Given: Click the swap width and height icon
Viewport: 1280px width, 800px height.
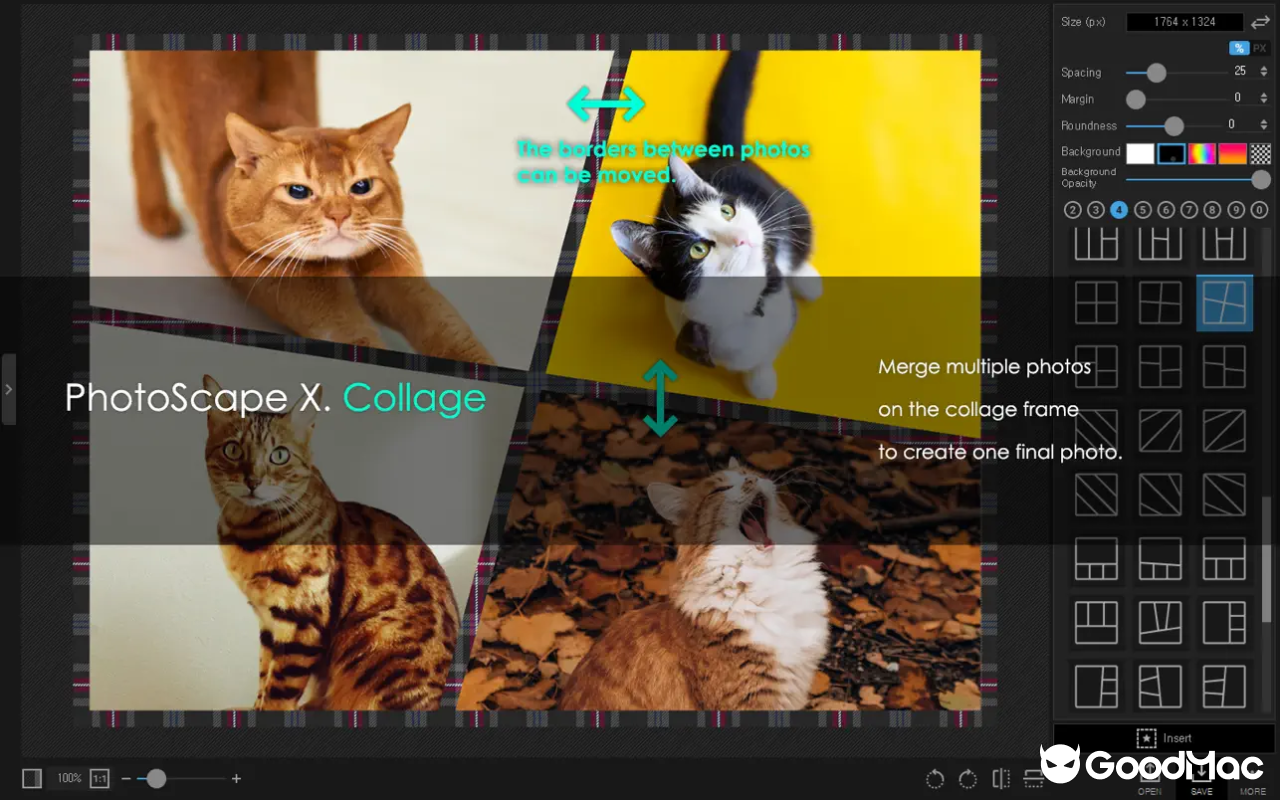Looking at the screenshot, I should tap(1260, 22).
